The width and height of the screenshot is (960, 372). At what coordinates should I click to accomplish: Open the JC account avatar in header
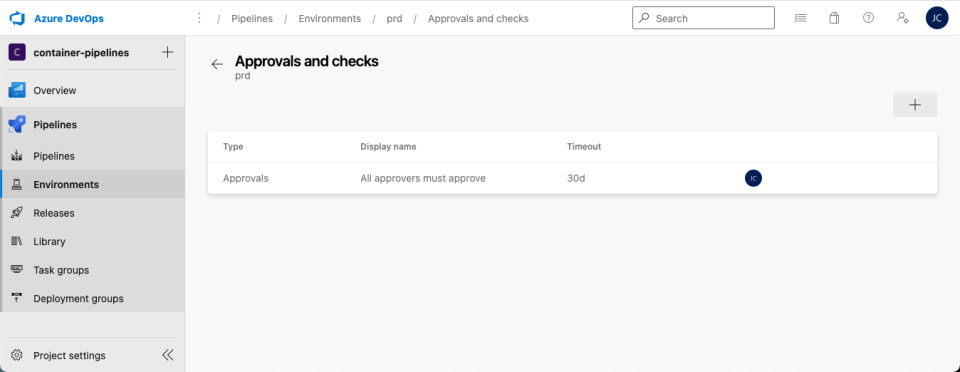[937, 18]
